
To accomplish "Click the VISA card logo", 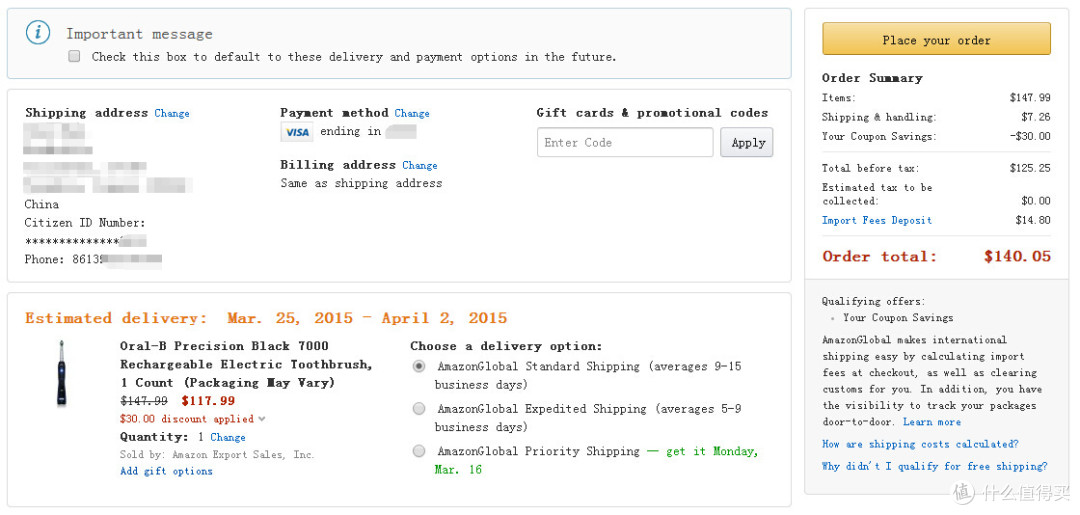I will click(x=297, y=132).
